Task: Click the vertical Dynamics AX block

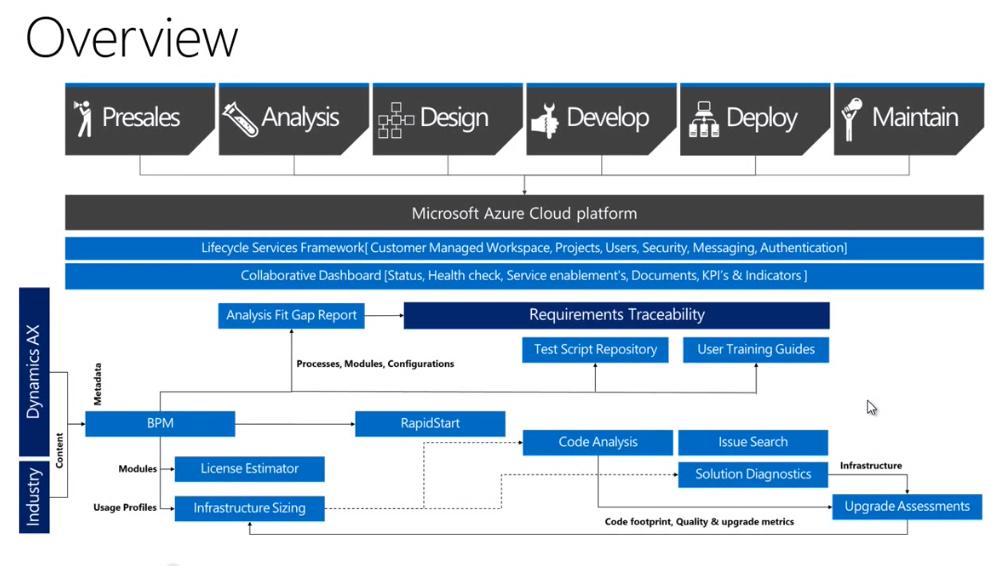Action: click(35, 371)
